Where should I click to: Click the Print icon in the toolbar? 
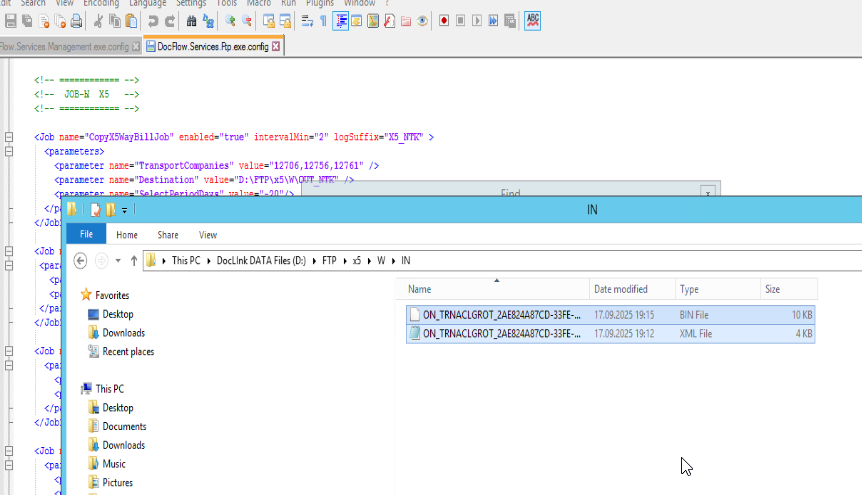click(x=76, y=21)
